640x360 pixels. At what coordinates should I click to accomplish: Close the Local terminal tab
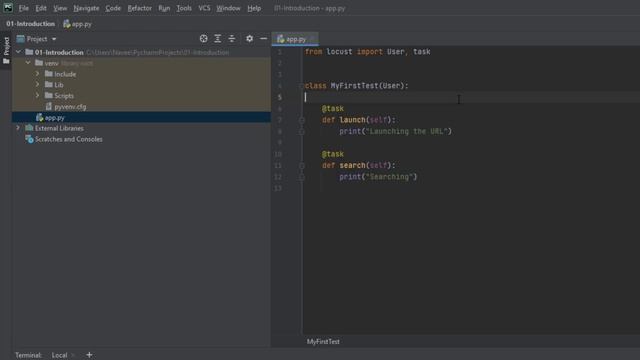pos(73,355)
